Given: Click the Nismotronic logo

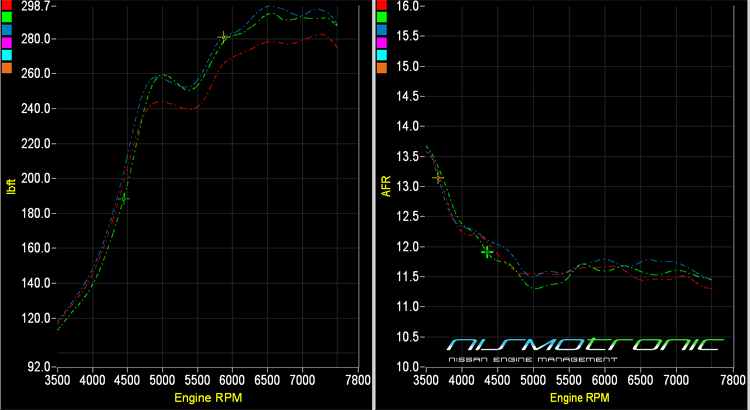Looking at the screenshot, I should tap(584, 346).
